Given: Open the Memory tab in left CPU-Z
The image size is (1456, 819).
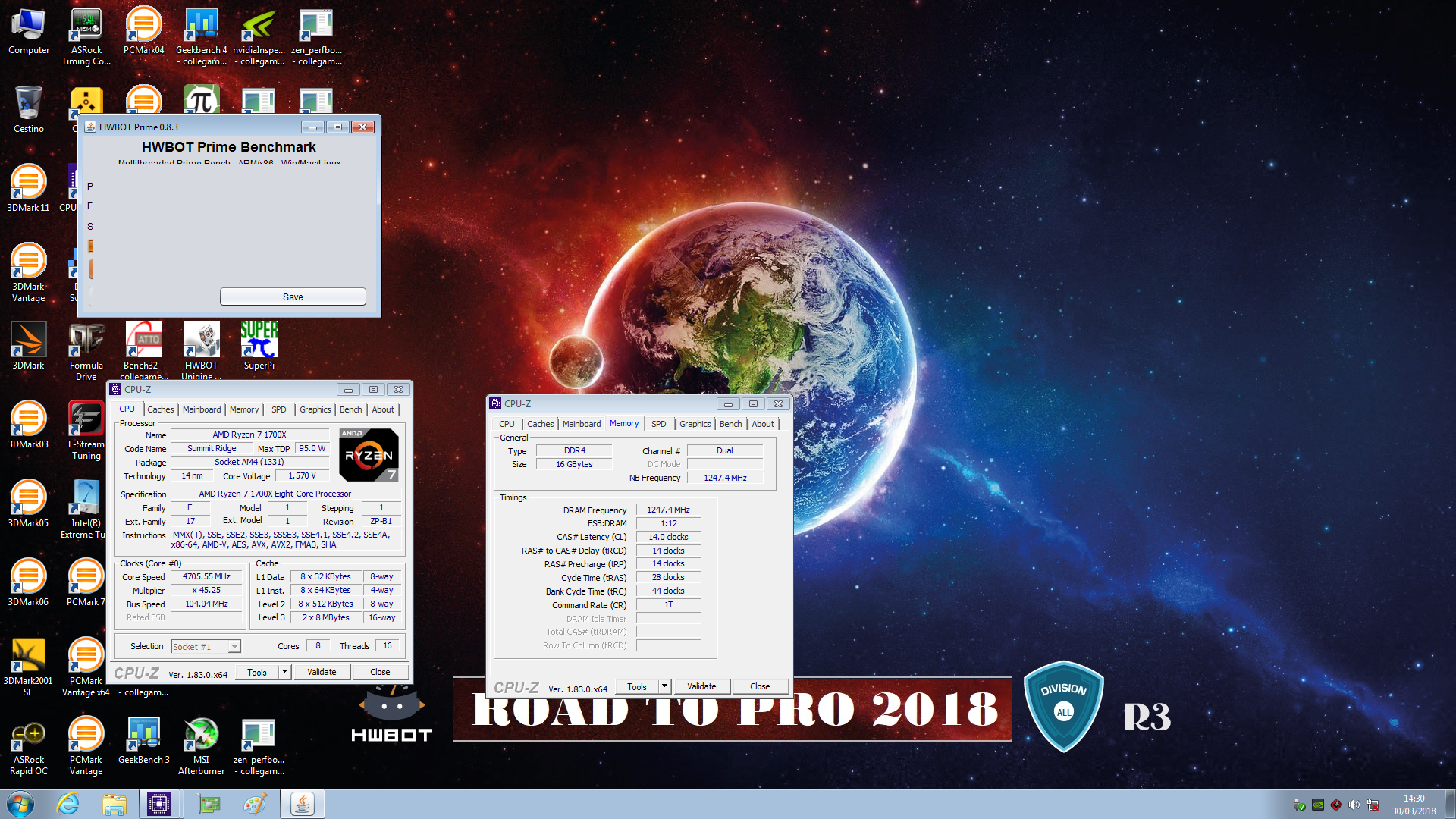Looking at the screenshot, I should 244,409.
